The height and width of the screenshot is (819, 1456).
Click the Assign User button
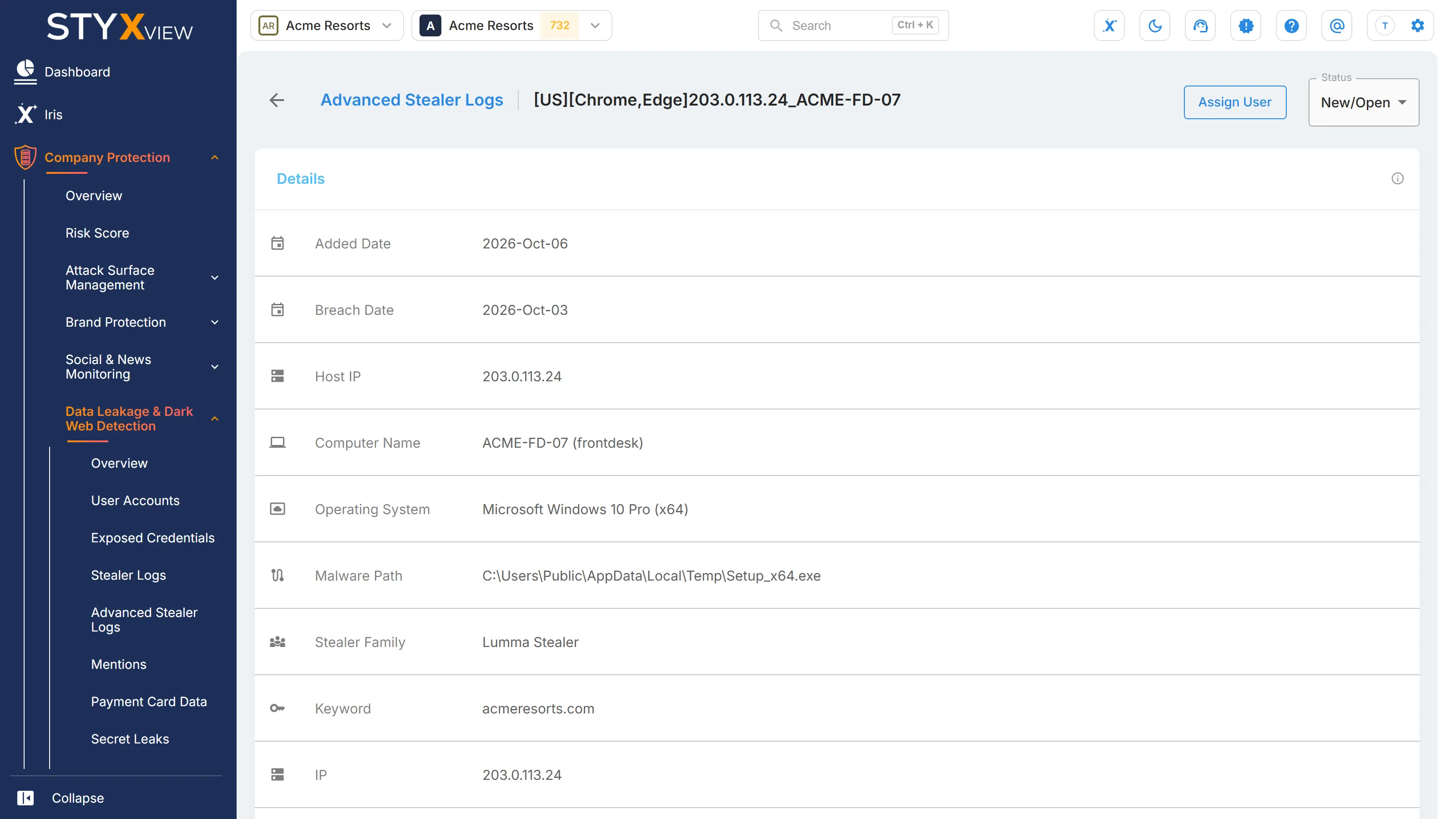pos(1234,102)
